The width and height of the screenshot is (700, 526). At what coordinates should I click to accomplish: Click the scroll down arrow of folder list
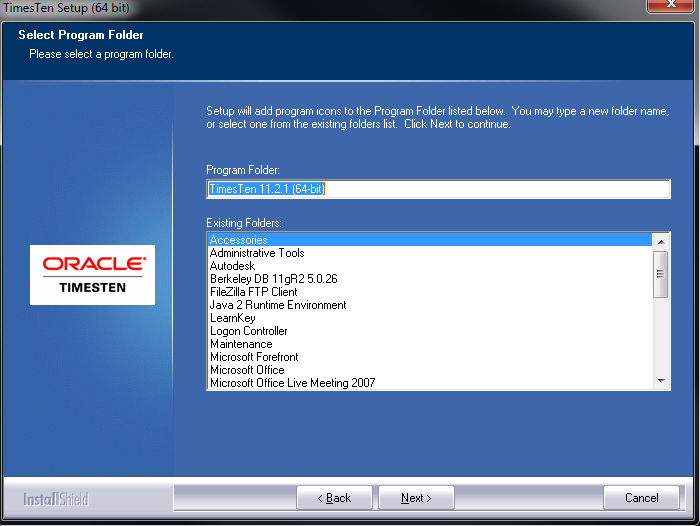pyautogui.click(x=661, y=381)
